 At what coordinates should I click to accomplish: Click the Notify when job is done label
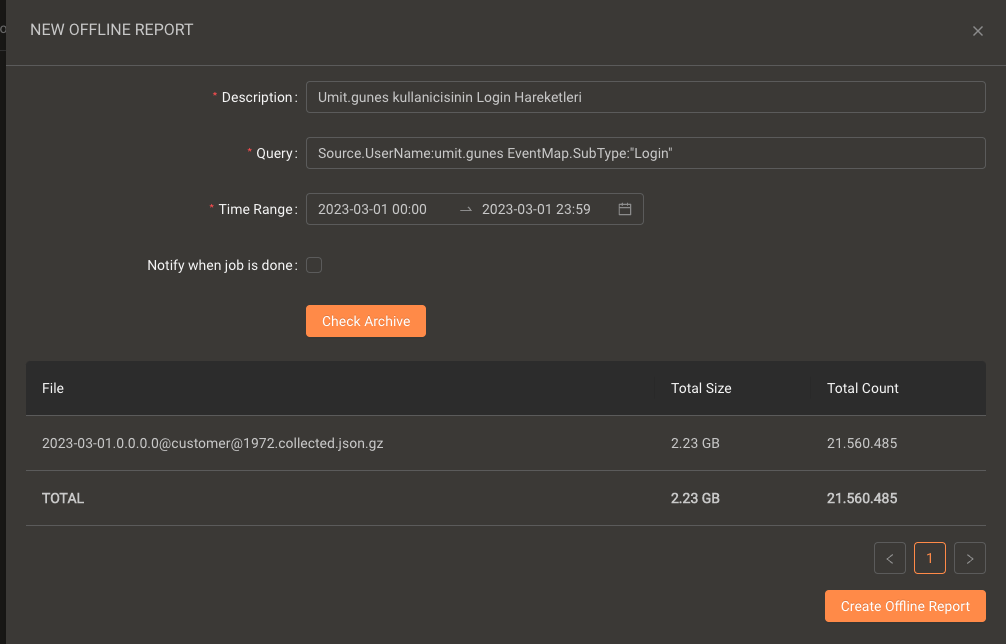pos(220,265)
